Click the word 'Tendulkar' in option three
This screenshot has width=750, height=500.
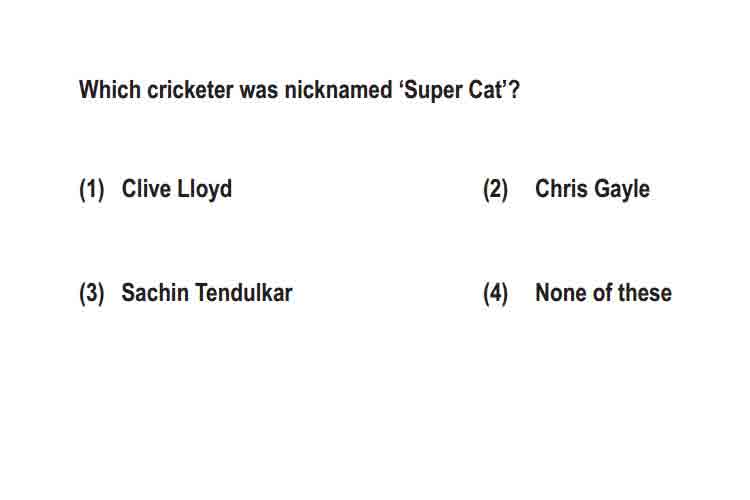tap(243, 293)
